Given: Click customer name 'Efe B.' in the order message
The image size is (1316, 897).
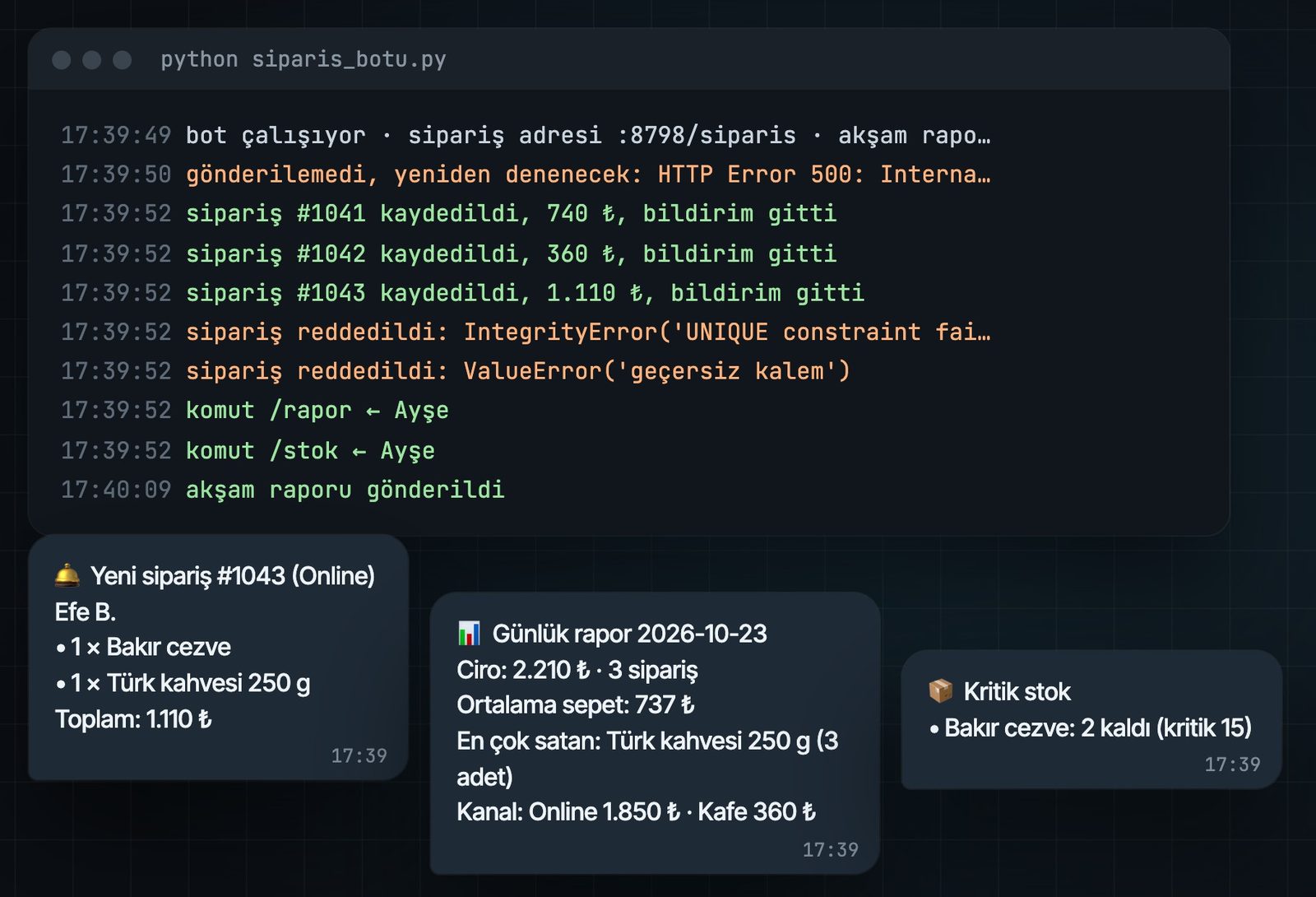Looking at the screenshot, I should (x=86, y=612).
